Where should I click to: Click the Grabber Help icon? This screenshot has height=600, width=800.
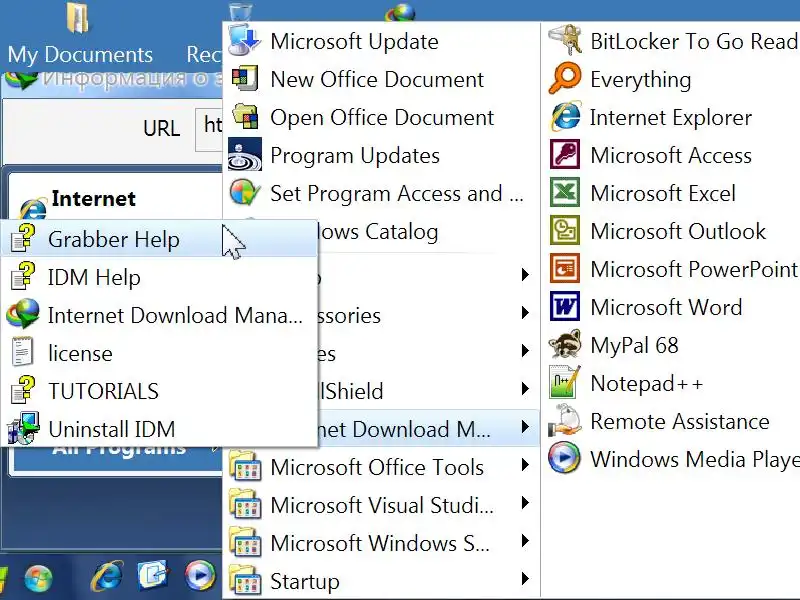point(23,238)
